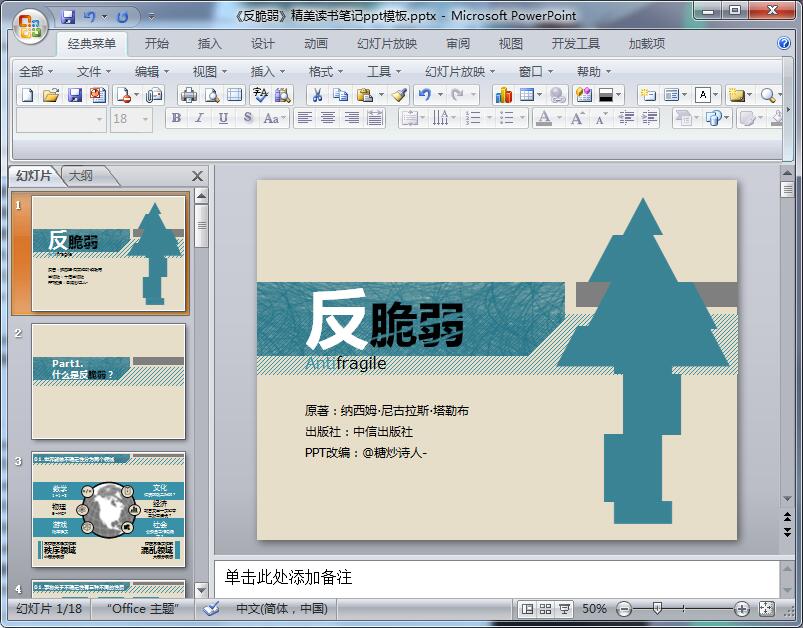Click the Copy icon
The width and height of the screenshot is (803, 628).
[x=340, y=95]
